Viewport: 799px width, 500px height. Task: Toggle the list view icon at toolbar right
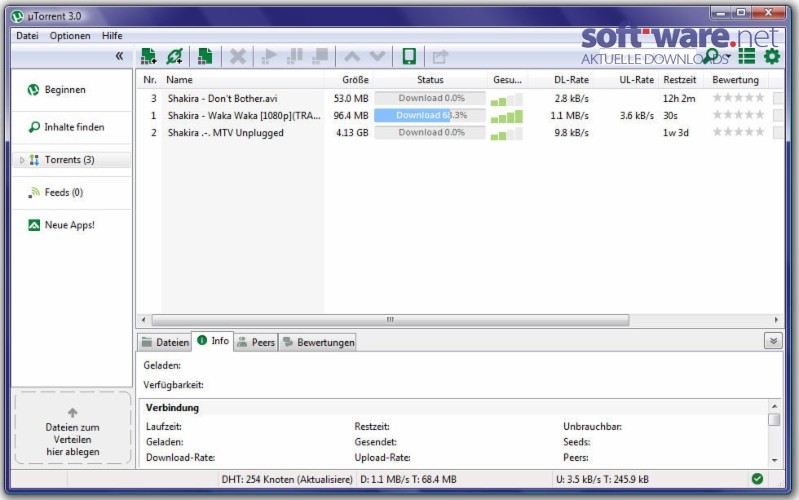(x=747, y=56)
